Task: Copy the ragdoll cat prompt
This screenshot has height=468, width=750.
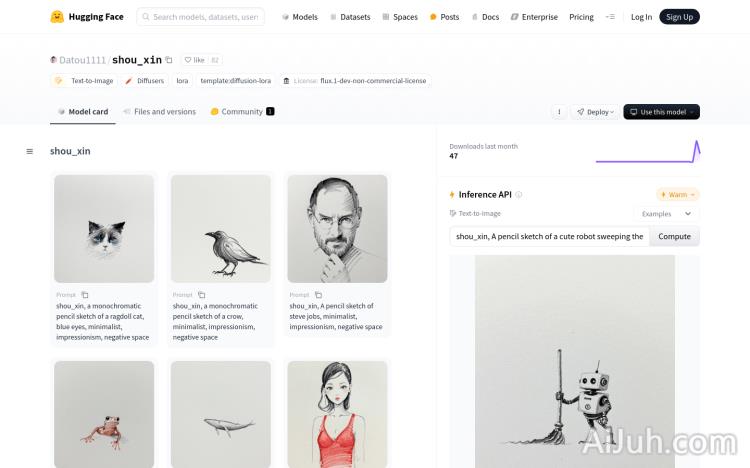Action: [85, 295]
